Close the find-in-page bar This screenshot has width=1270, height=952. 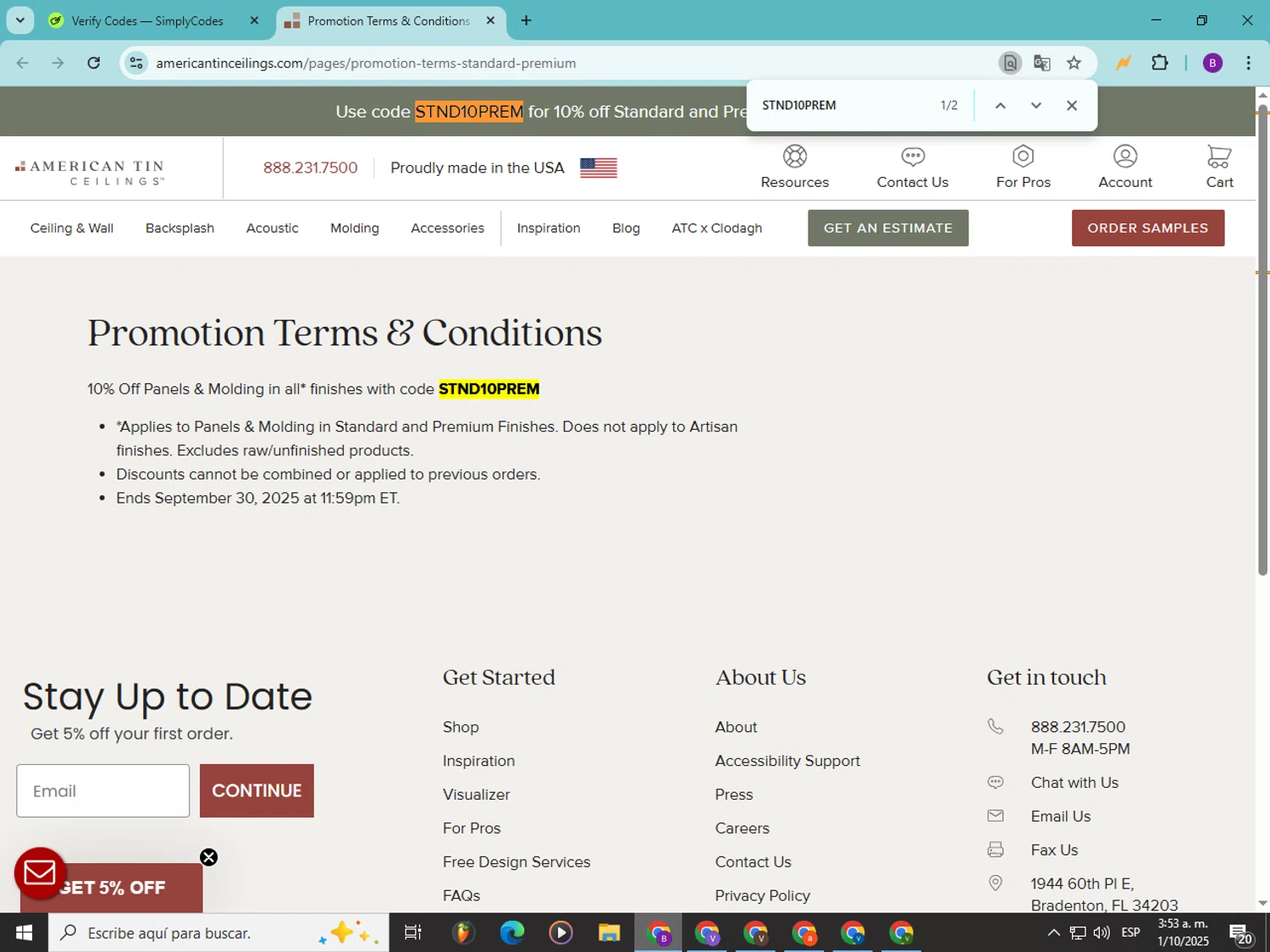1072,106
